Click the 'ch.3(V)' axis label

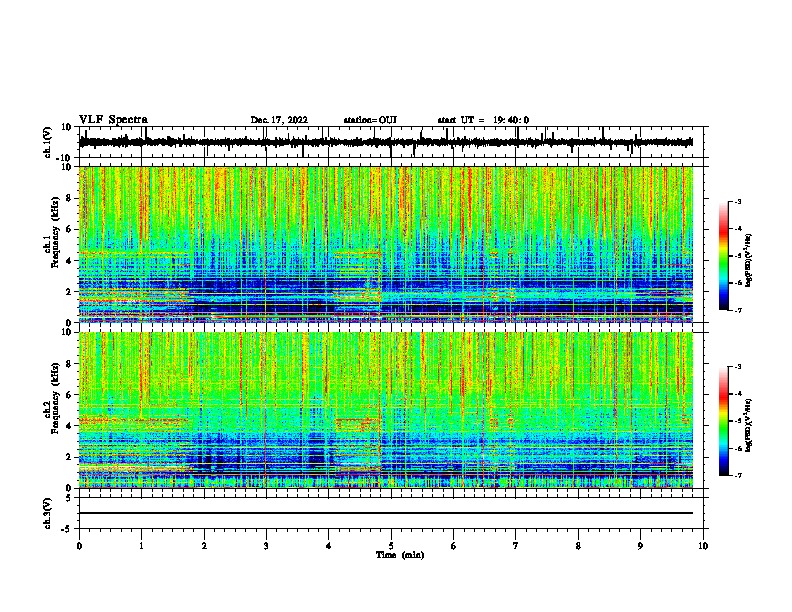[x=48, y=513]
